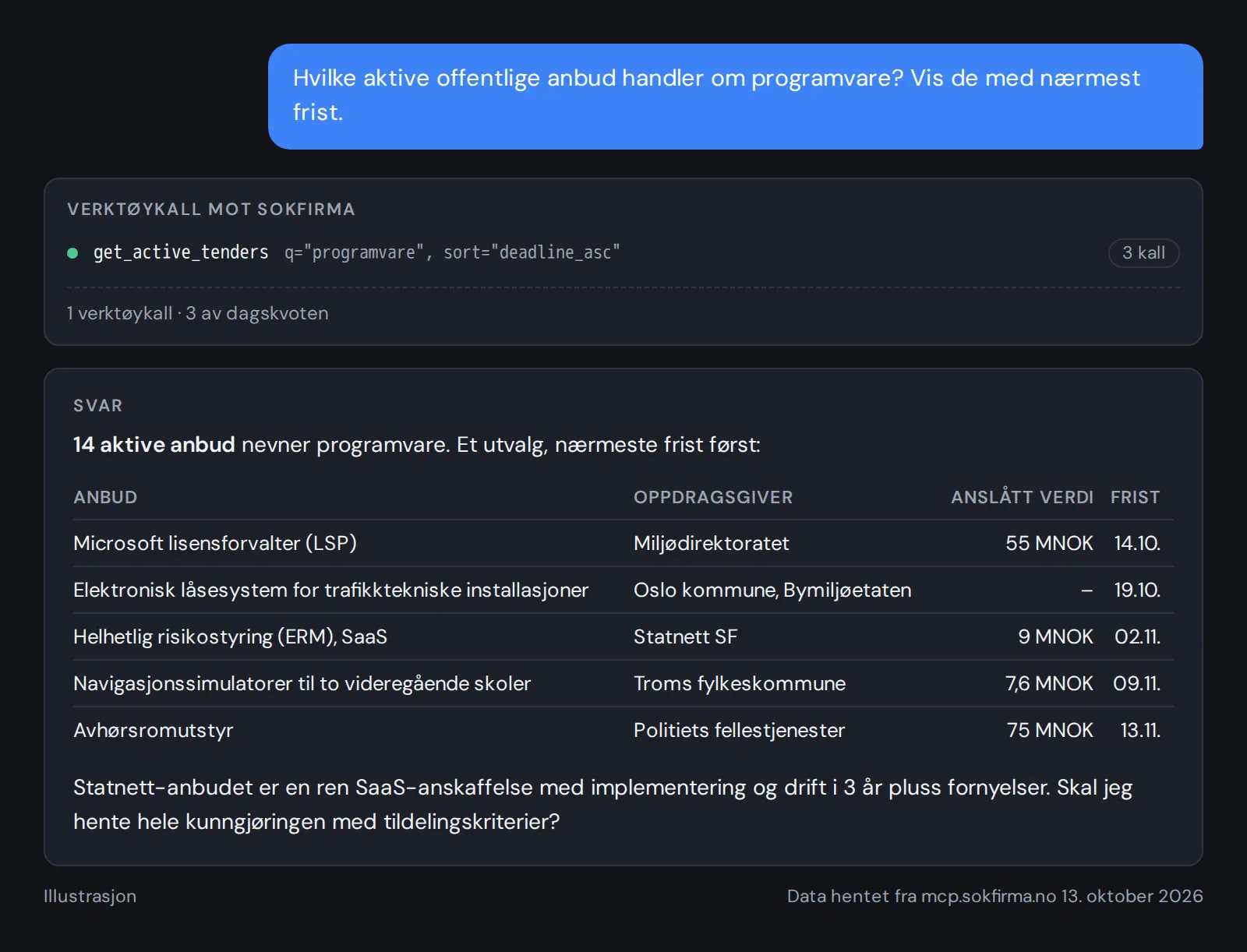Select Helhetlig risikostyring (ERM), SaaS row
Viewport: 1247px width, 952px height.
pos(623,636)
